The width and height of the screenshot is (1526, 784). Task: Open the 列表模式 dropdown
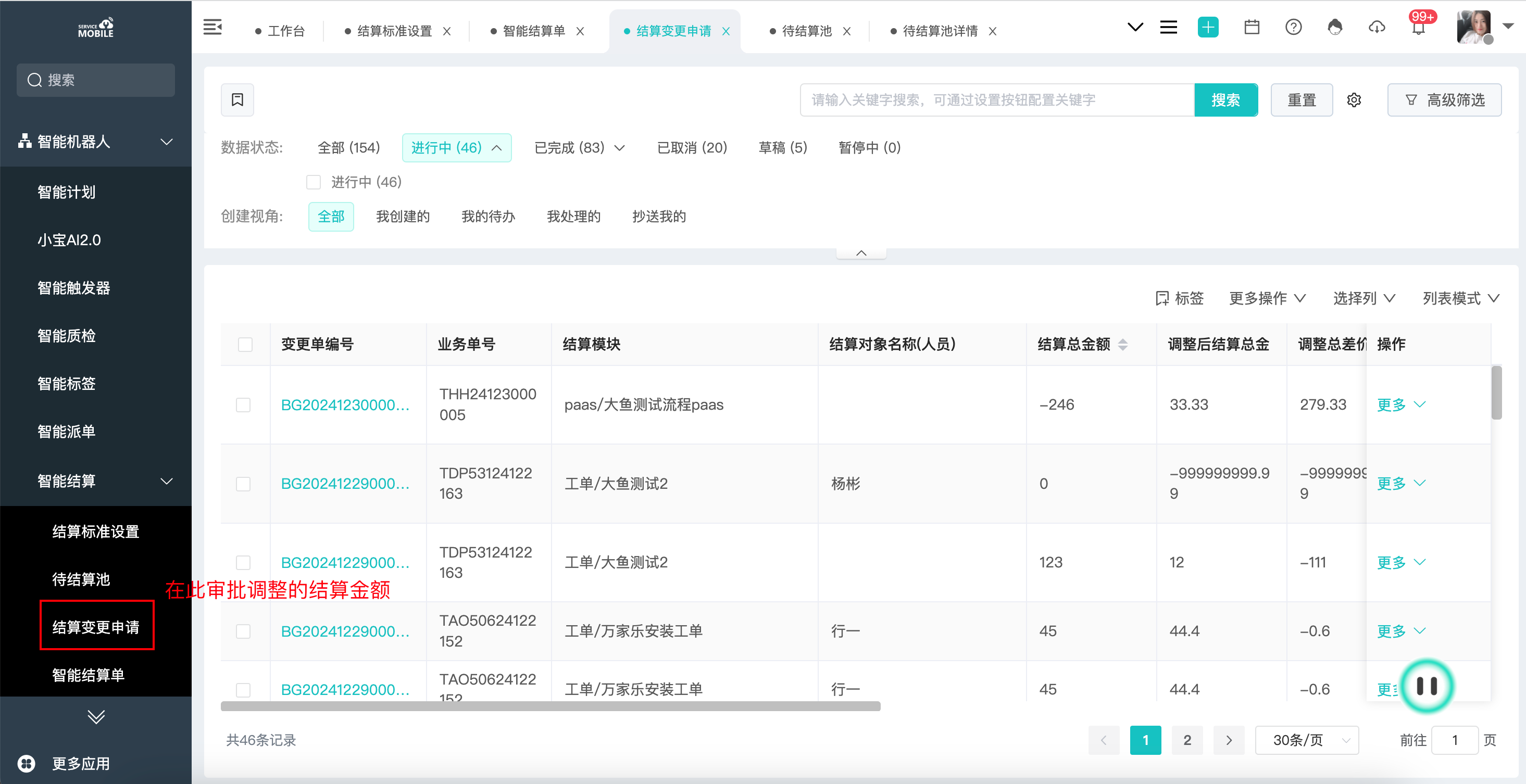click(1461, 298)
